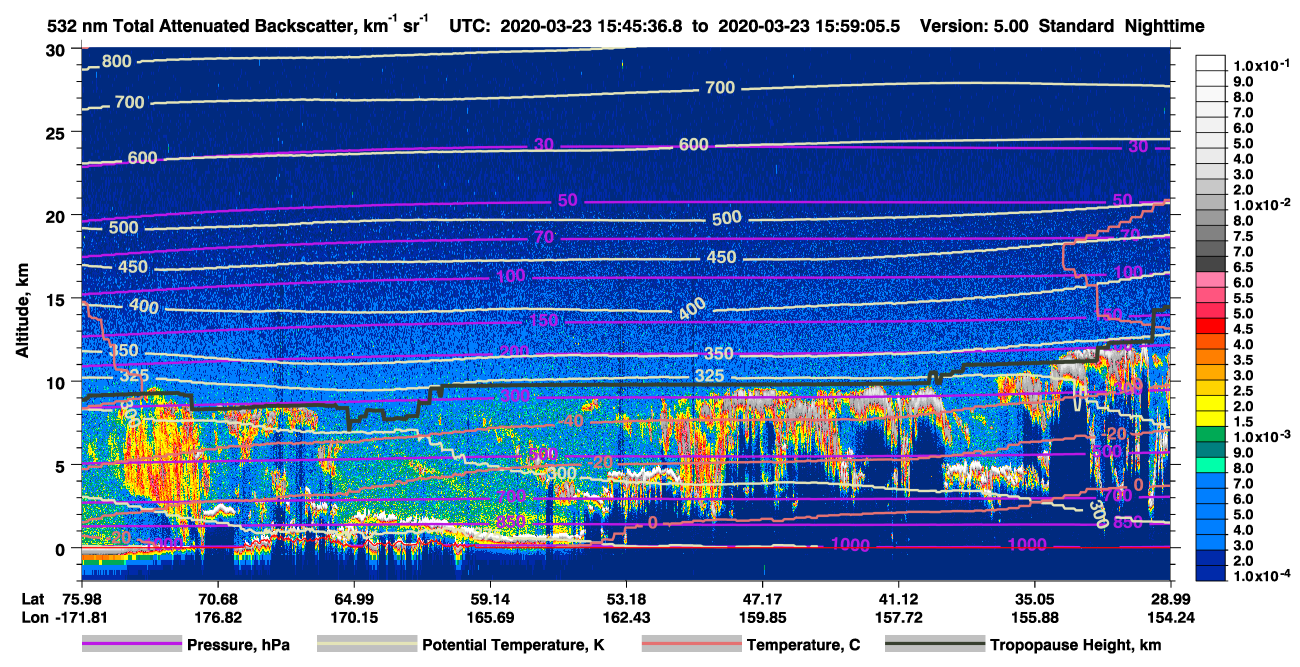Click the salmon Temperature legend line swatch
This screenshot has width=1300, height=667.
click(x=690, y=645)
